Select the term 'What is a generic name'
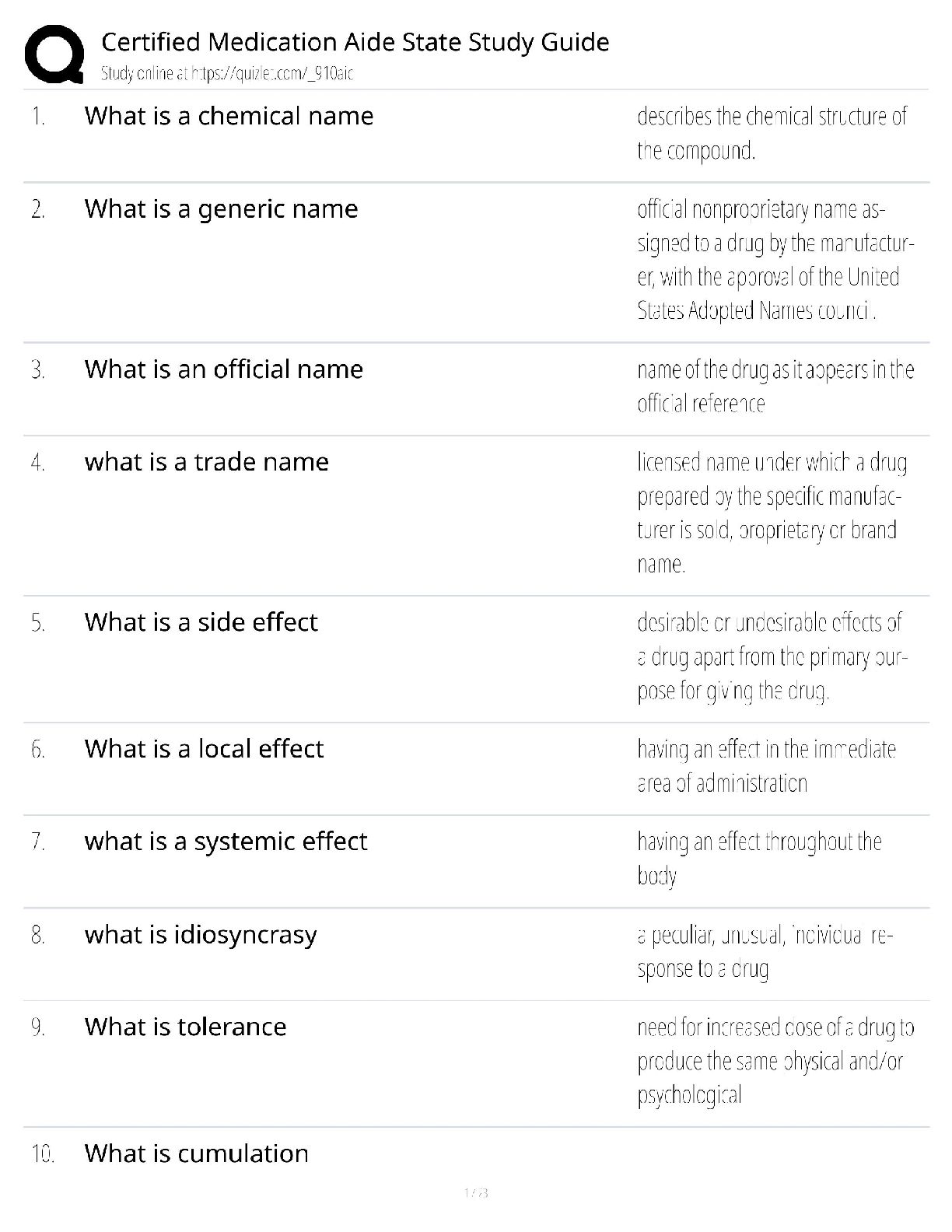952x1232 pixels. tap(221, 208)
